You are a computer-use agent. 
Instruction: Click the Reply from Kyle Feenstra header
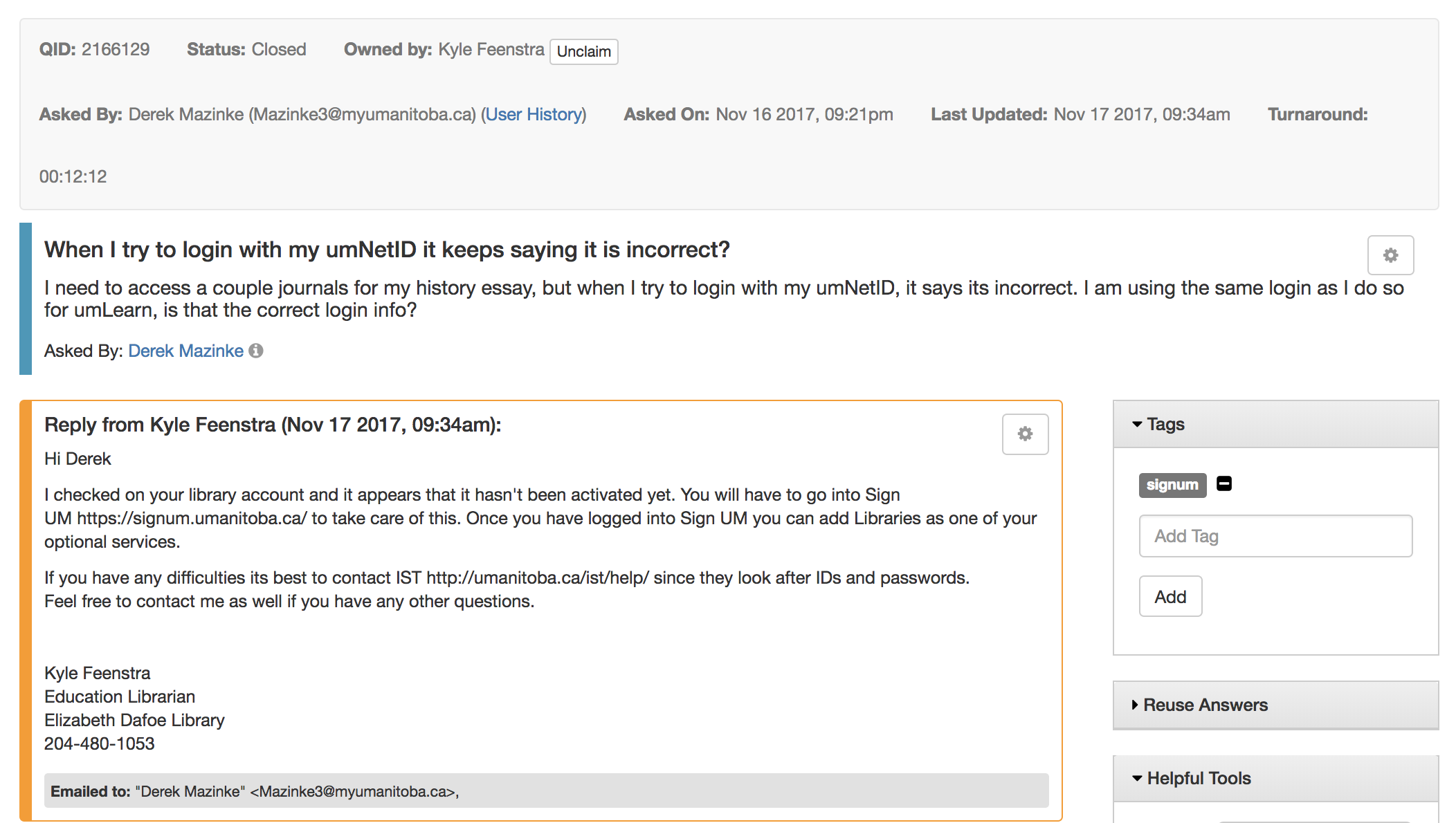[273, 425]
